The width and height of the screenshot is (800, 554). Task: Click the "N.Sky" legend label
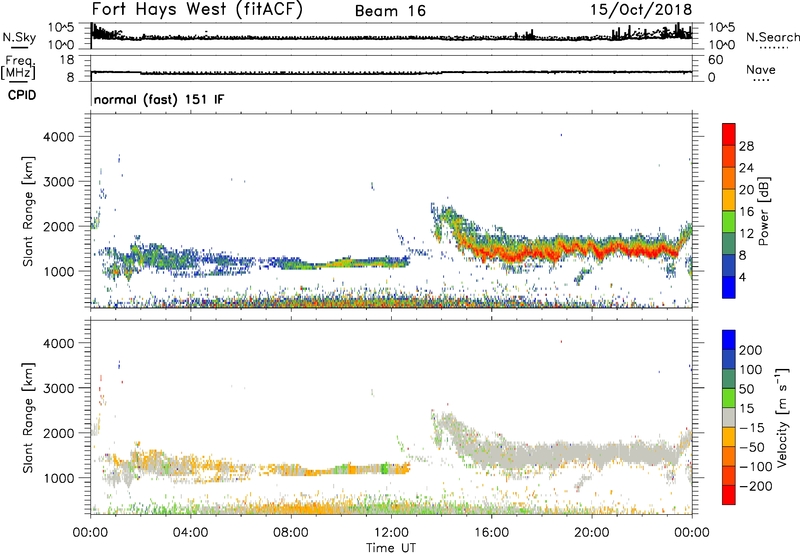click(19, 37)
